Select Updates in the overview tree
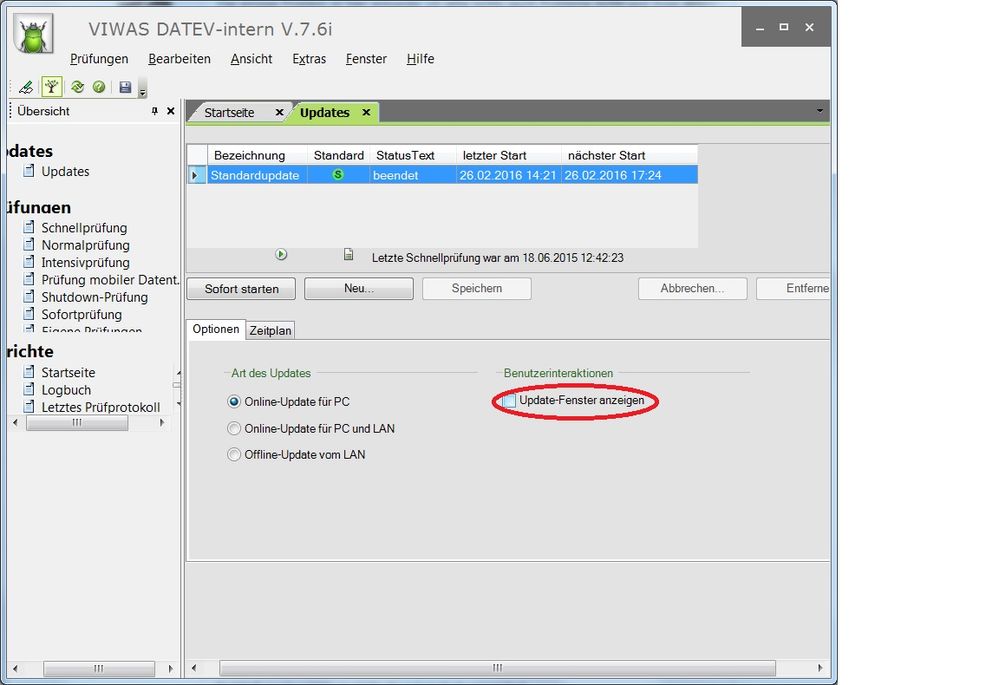 65,171
